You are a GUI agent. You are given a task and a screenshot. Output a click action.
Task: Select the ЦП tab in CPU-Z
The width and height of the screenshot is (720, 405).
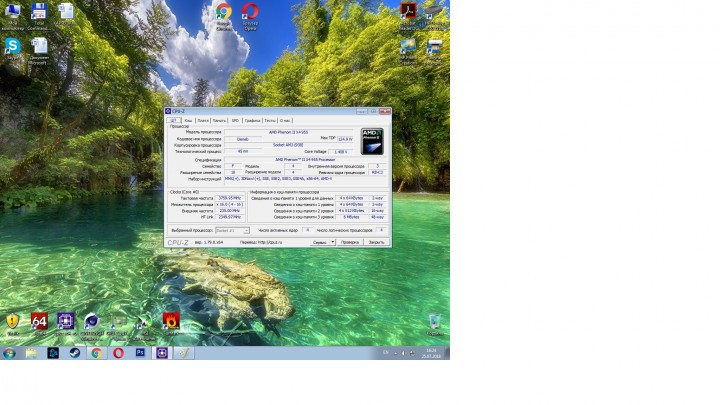pyautogui.click(x=174, y=120)
